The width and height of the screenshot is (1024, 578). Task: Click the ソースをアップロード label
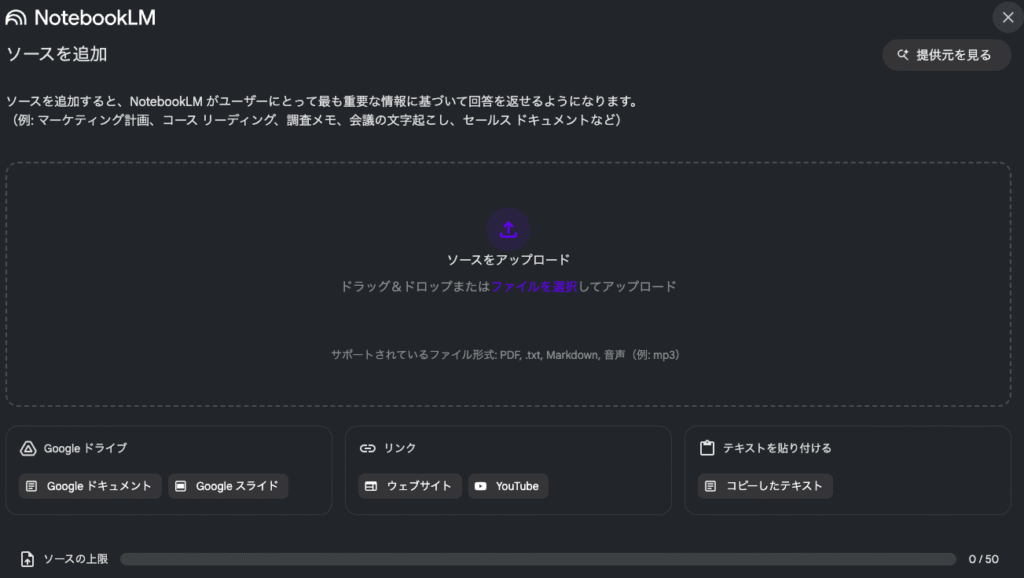pos(508,260)
